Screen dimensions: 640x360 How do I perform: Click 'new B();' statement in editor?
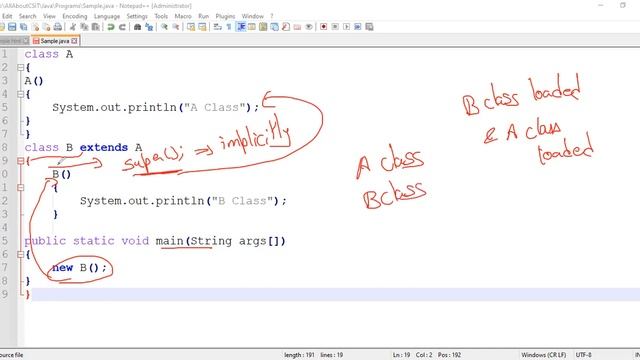[80, 268]
